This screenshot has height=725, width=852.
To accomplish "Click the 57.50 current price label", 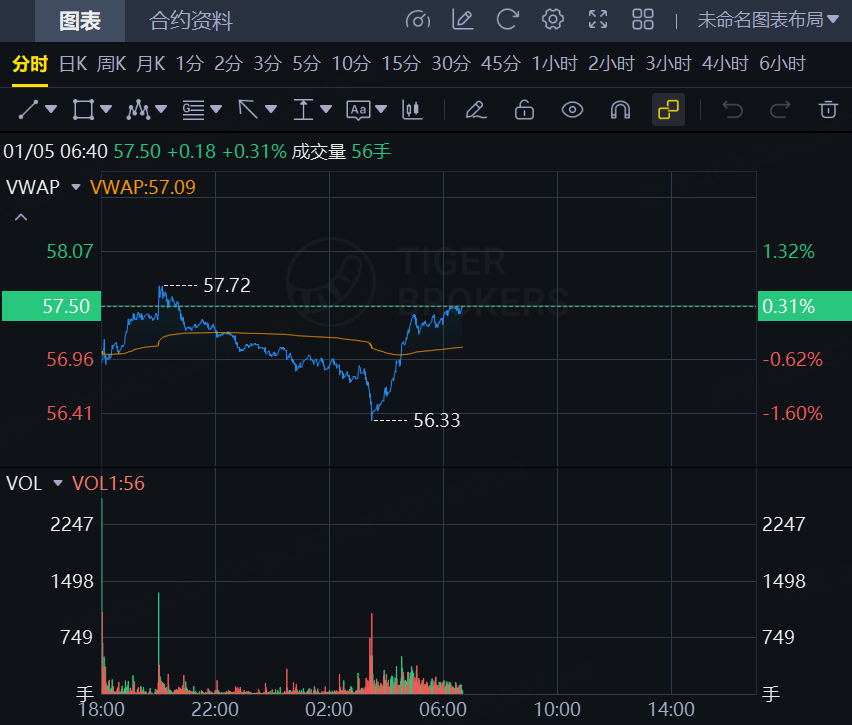I will point(52,306).
